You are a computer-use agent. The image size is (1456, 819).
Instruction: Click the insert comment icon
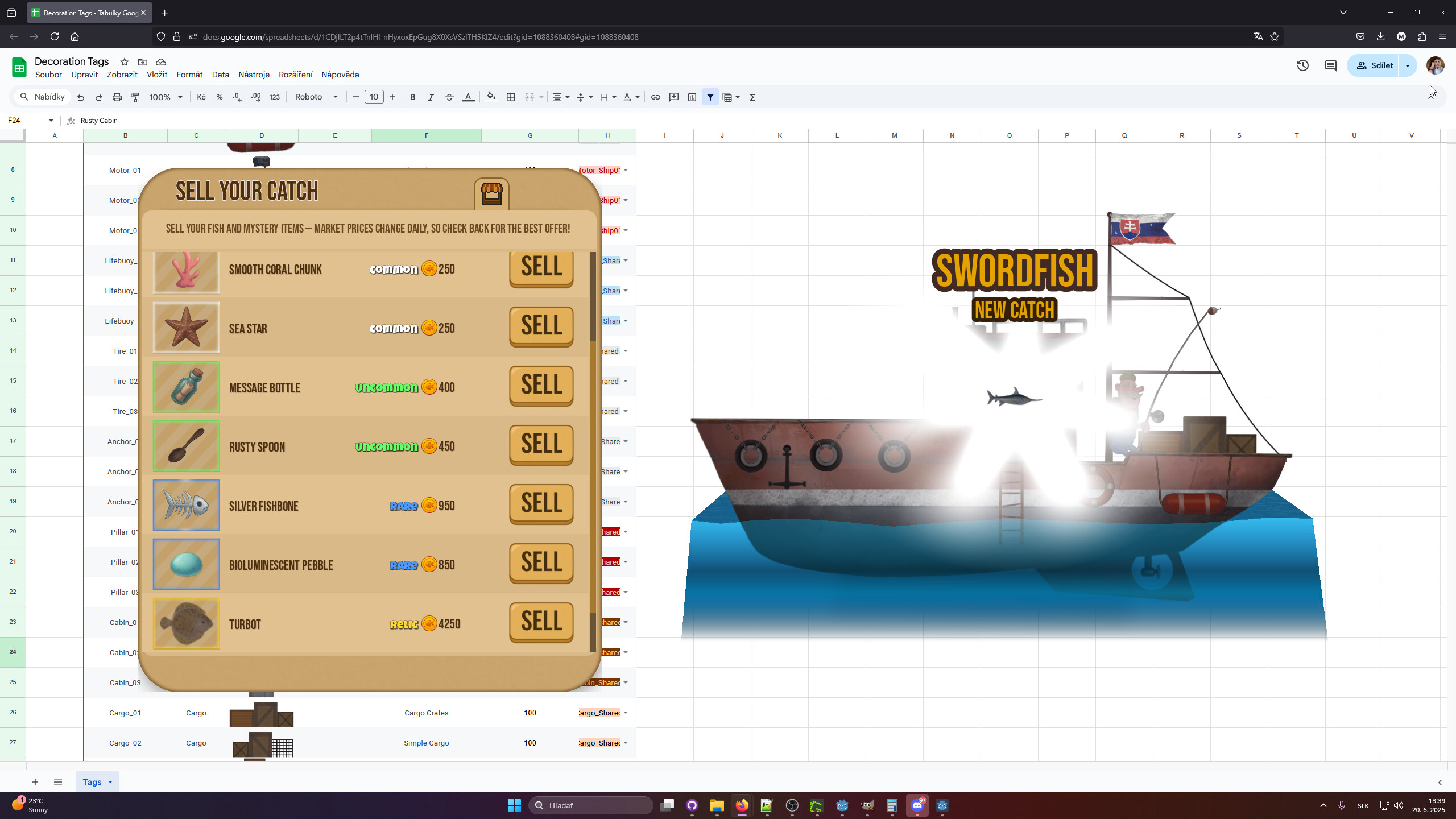(x=673, y=97)
